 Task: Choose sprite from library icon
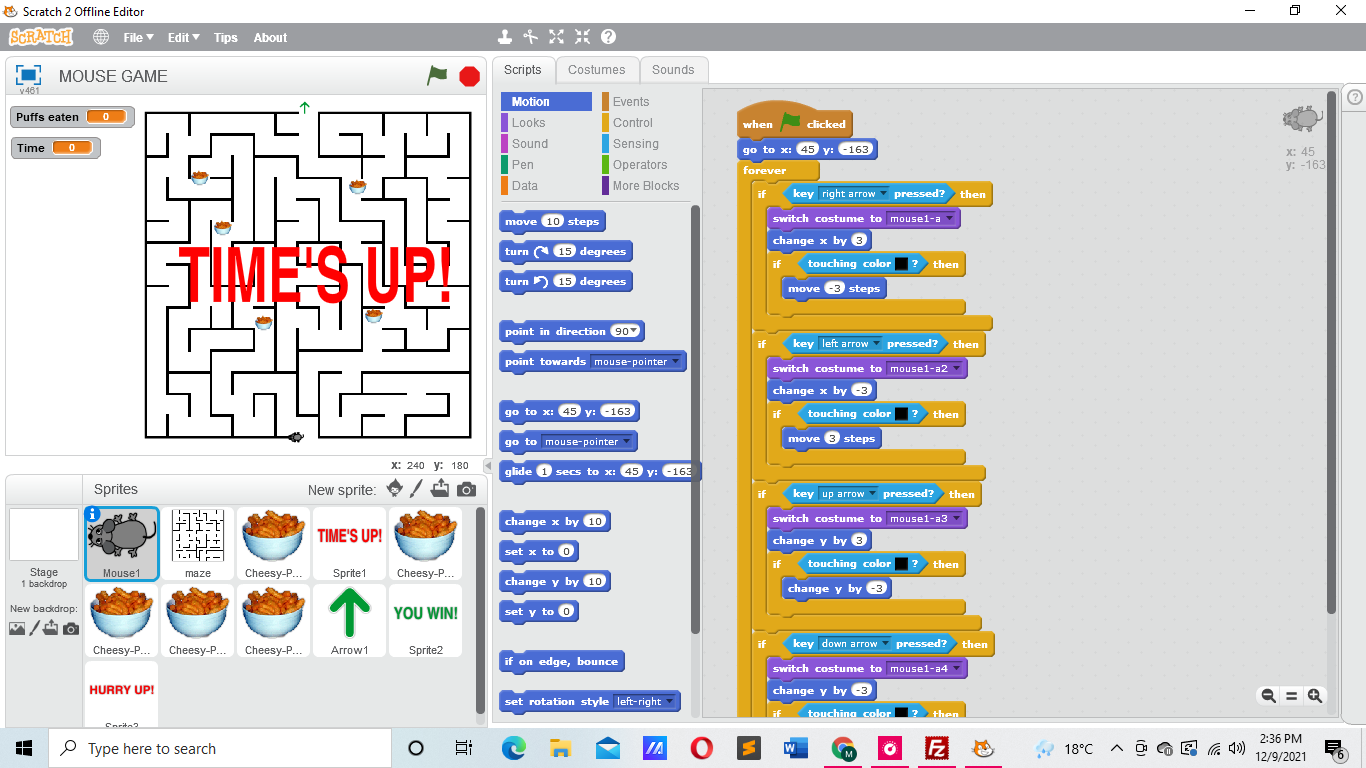tap(394, 489)
